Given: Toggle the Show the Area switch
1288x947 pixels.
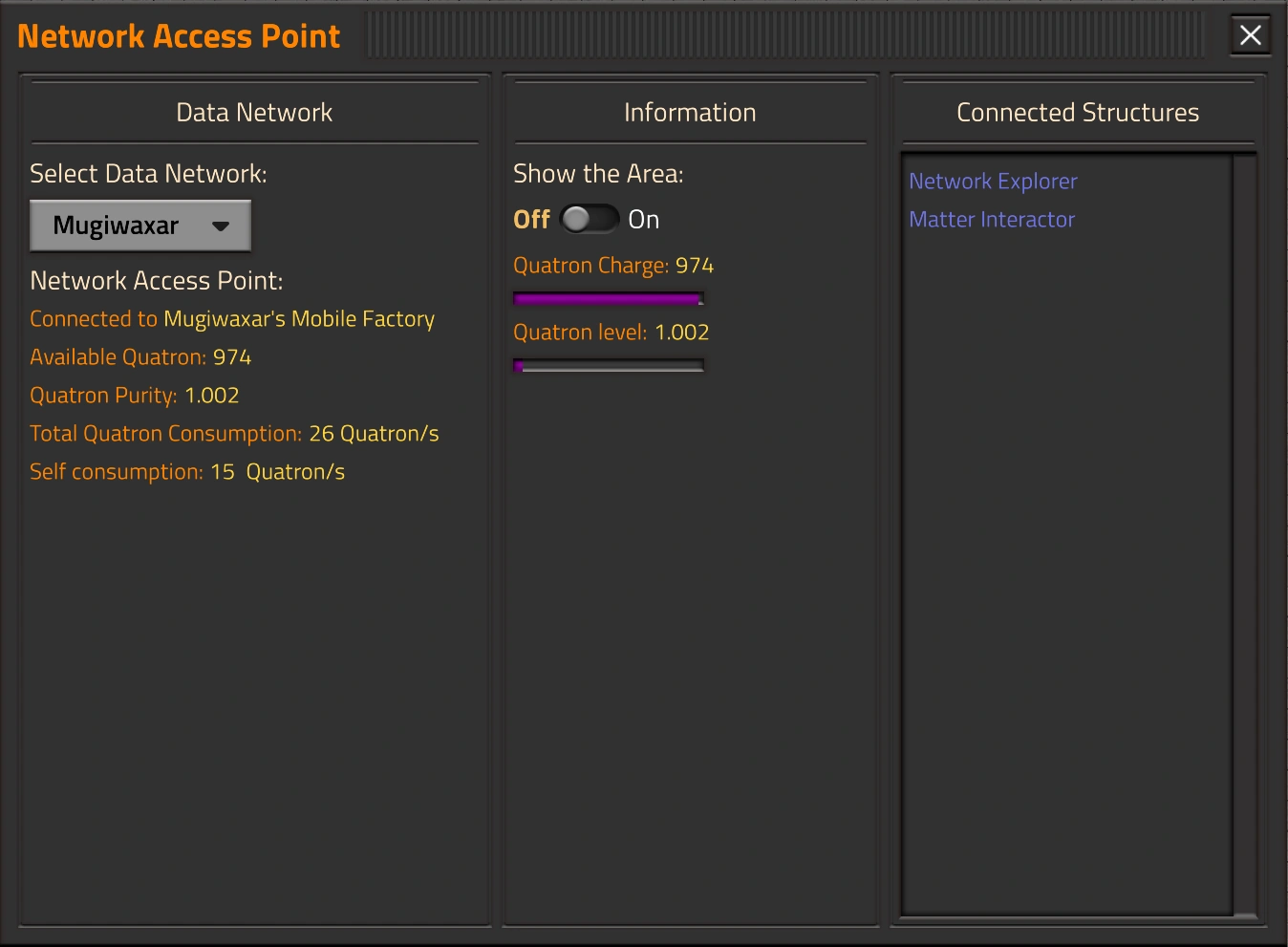Looking at the screenshot, I should coord(589,220).
